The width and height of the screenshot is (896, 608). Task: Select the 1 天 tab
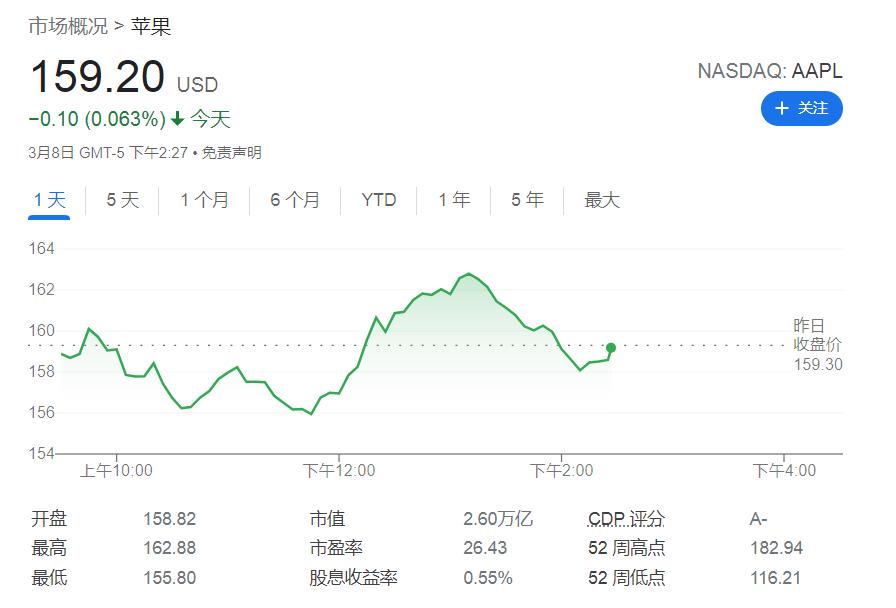click(49, 200)
